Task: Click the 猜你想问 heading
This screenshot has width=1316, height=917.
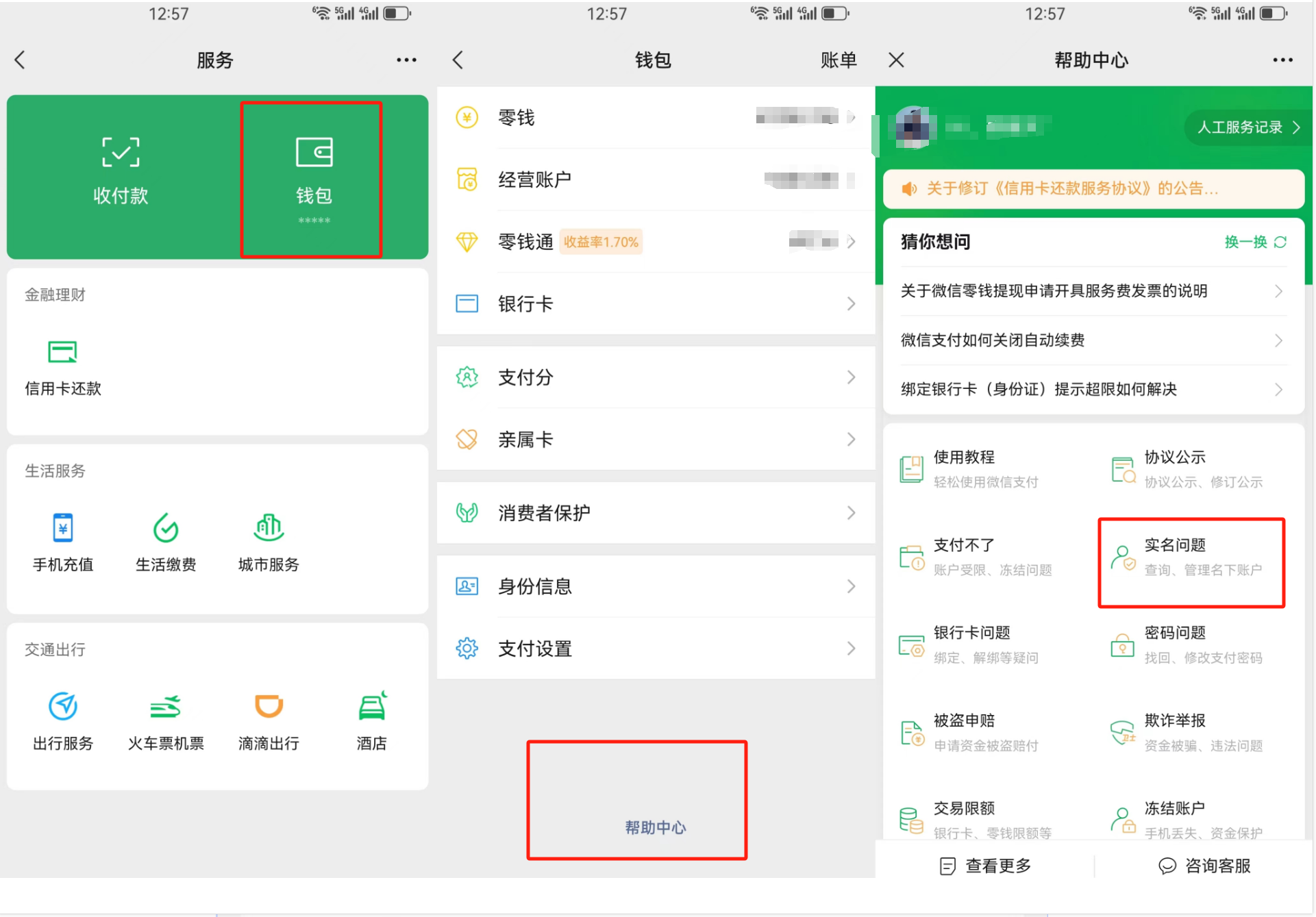Action: pos(935,242)
